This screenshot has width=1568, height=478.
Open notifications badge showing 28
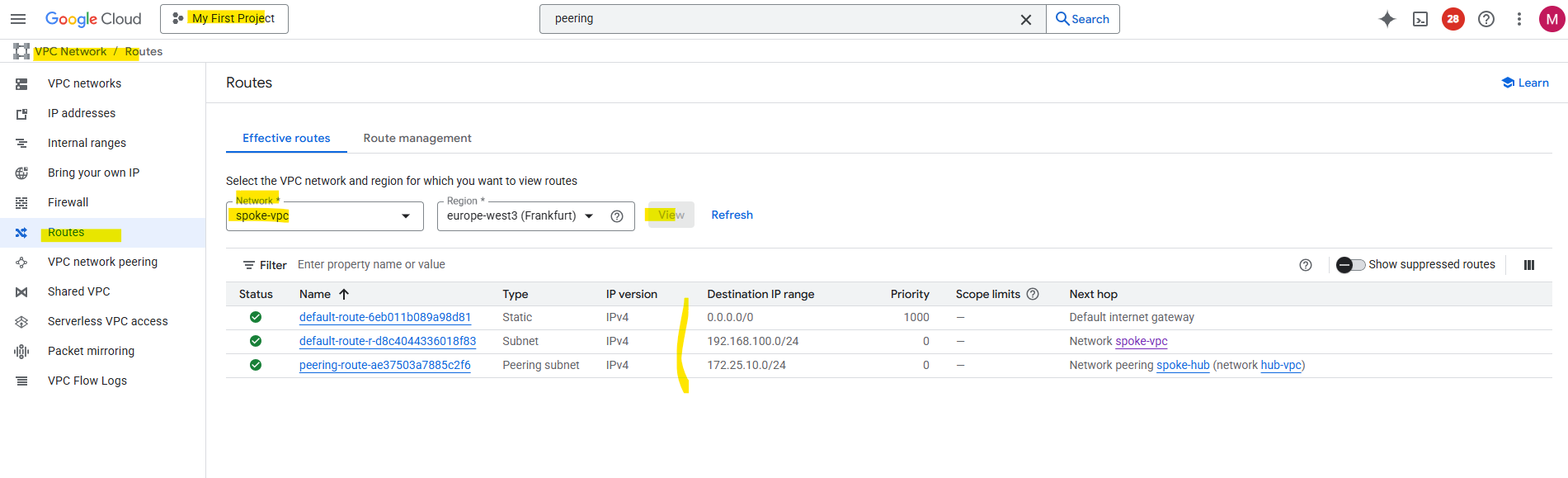pos(1453,19)
